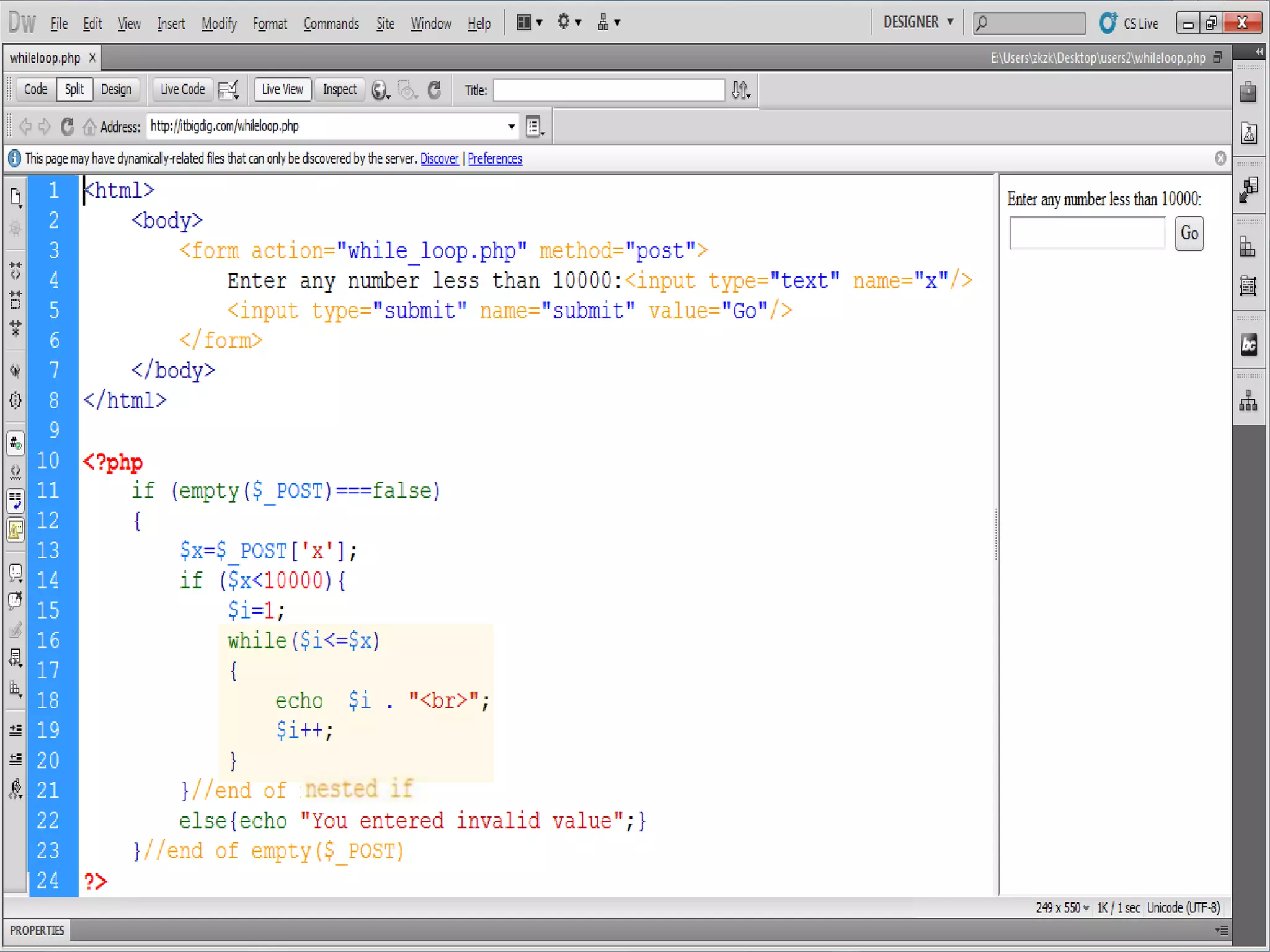The image size is (1270, 952).
Task: Click the Live Code options icon
Action: coord(229,90)
